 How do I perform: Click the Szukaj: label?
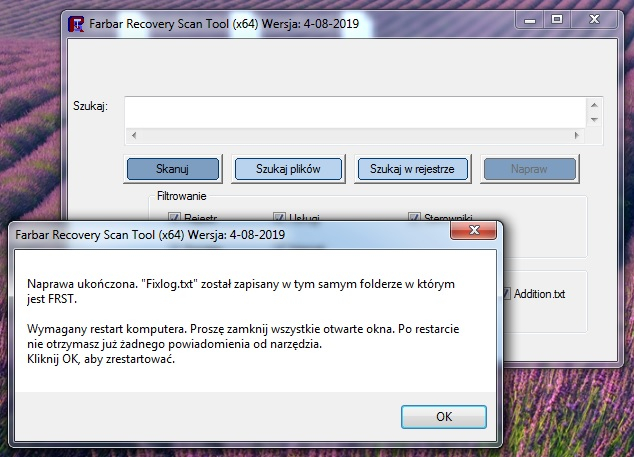coord(90,106)
